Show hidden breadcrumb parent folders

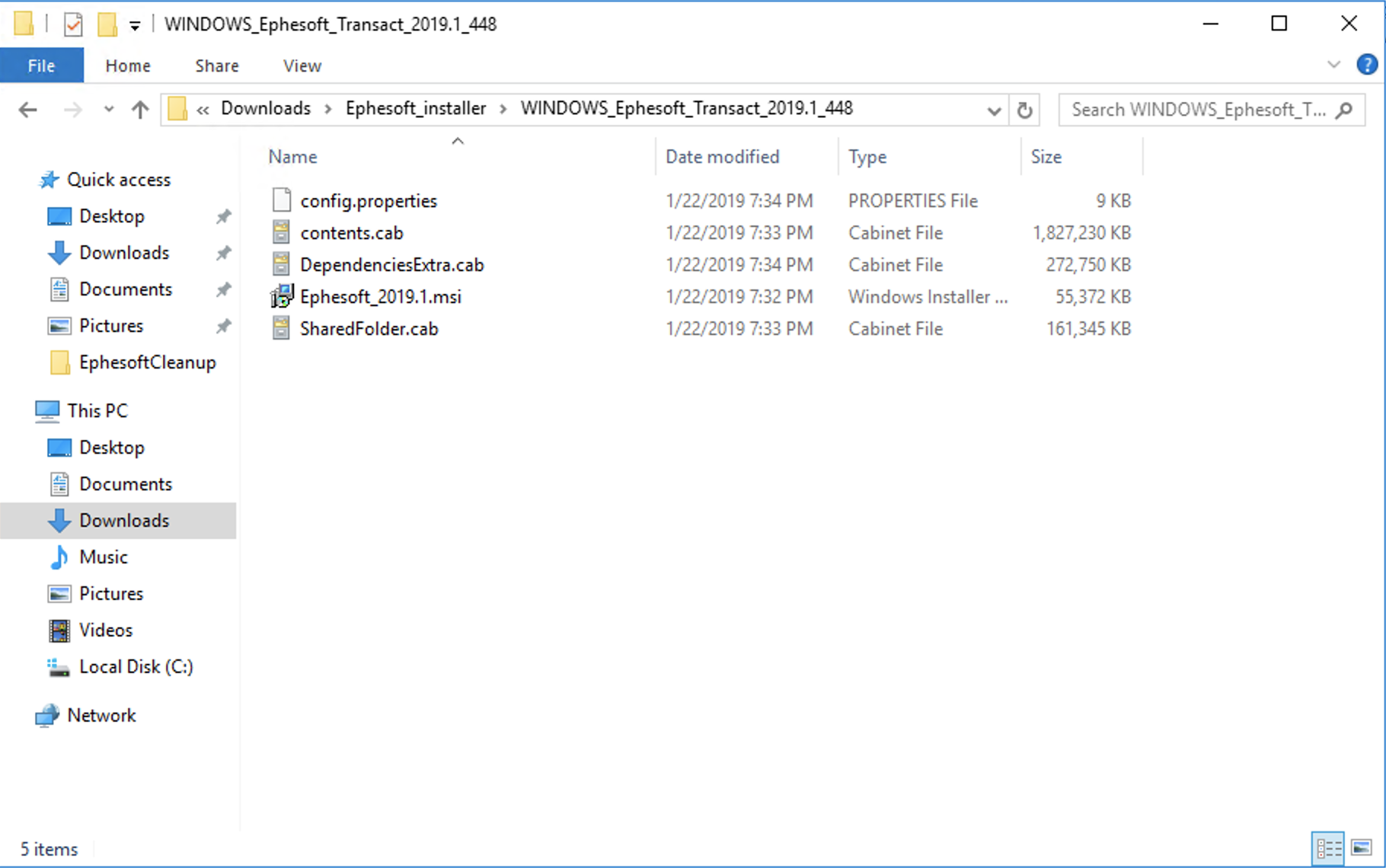tap(203, 110)
